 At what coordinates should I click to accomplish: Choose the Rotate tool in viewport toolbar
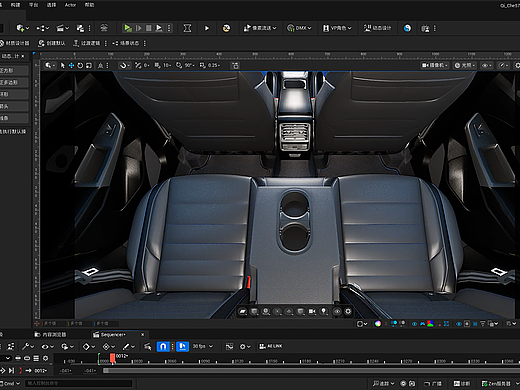point(80,65)
